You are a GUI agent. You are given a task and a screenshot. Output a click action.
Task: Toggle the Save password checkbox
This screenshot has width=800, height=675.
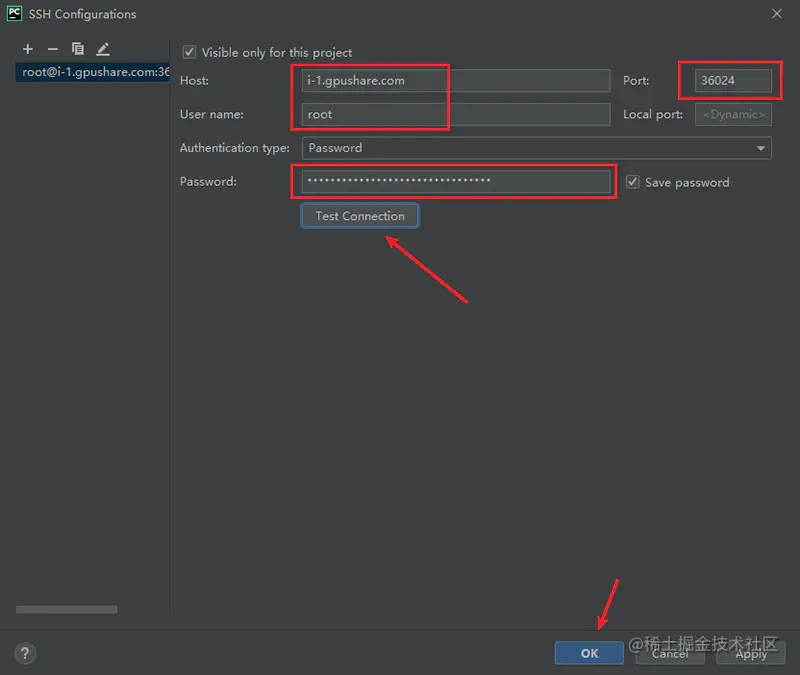pos(633,182)
